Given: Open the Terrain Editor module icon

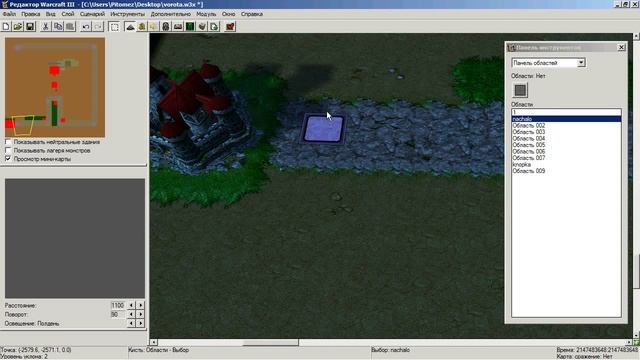Looking at the screenshot, I should 130,27.
